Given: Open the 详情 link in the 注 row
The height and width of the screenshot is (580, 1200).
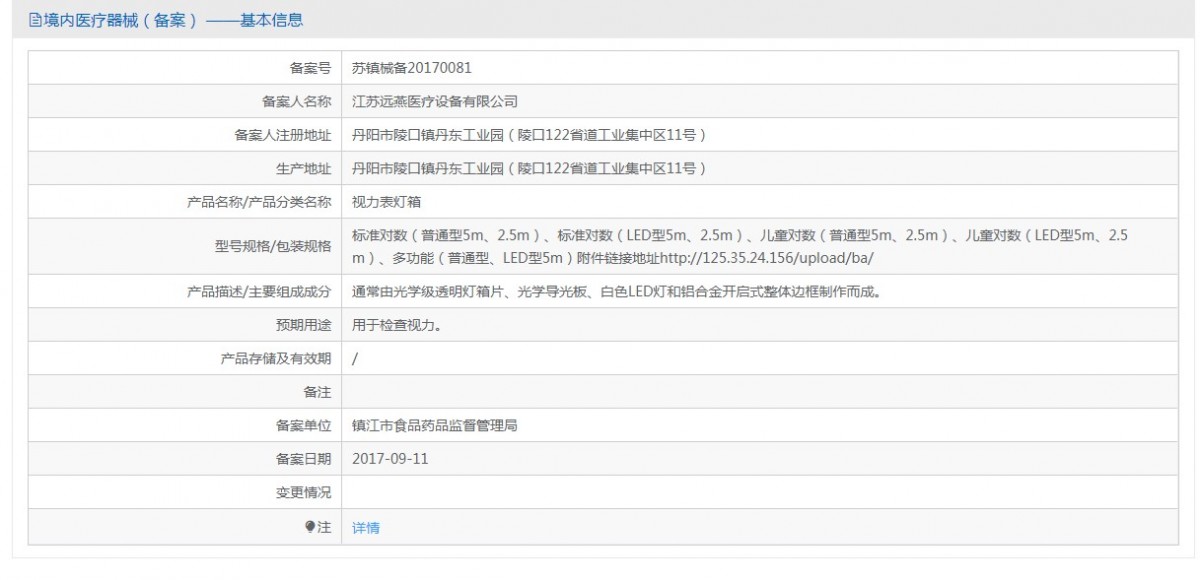Looking at the screenshot, I should coord(366,528).
